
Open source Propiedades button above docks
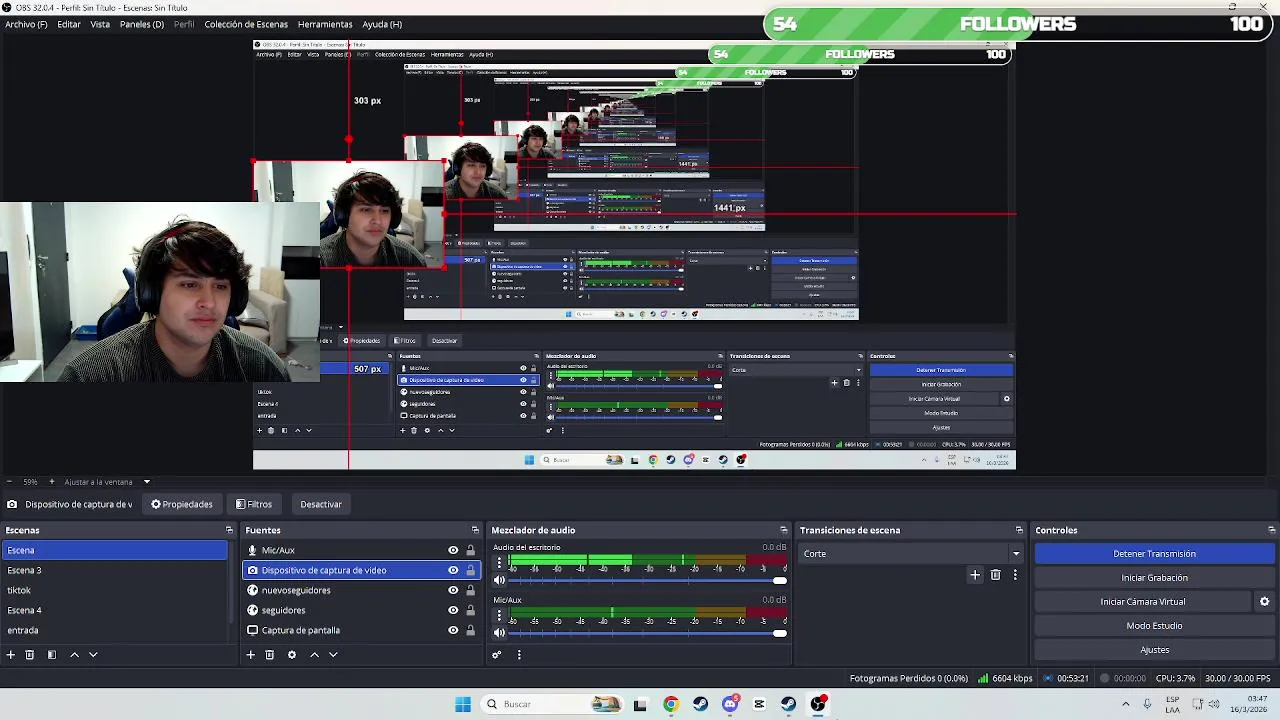[x=182, y=504]
